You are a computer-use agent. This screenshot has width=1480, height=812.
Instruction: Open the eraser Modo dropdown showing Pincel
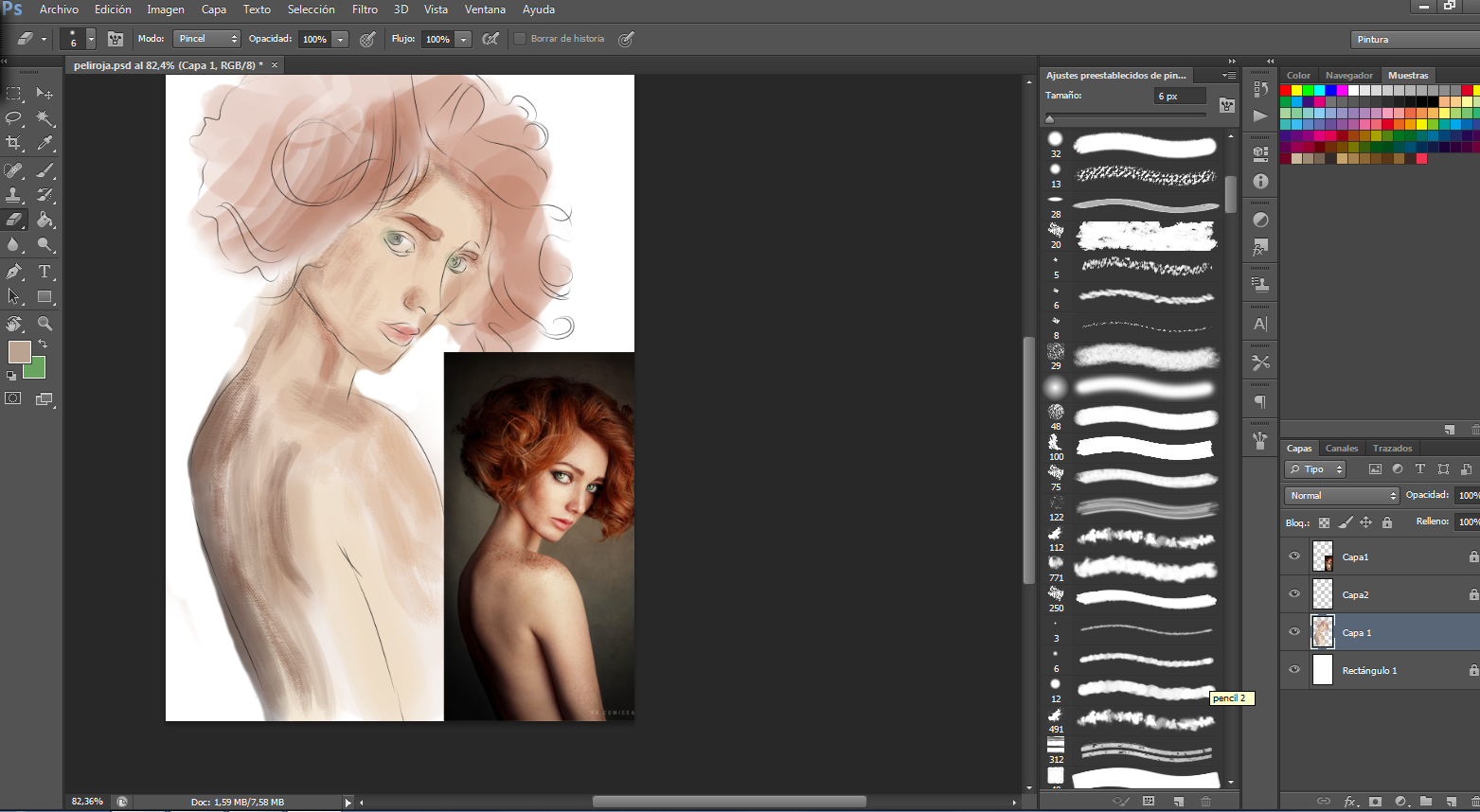click(206, 39)
